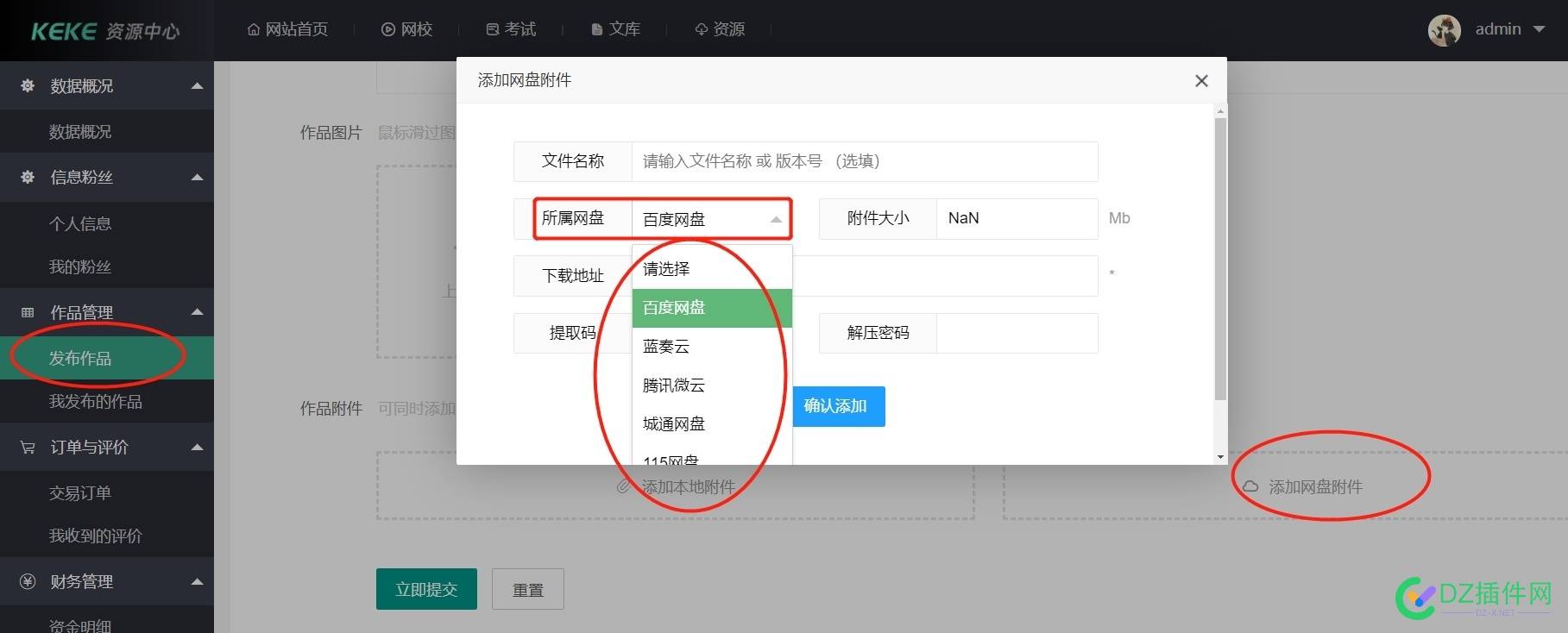The image size is (1568, 633).
Task: Click the admin avatar picture
Action: (1445, 29)
